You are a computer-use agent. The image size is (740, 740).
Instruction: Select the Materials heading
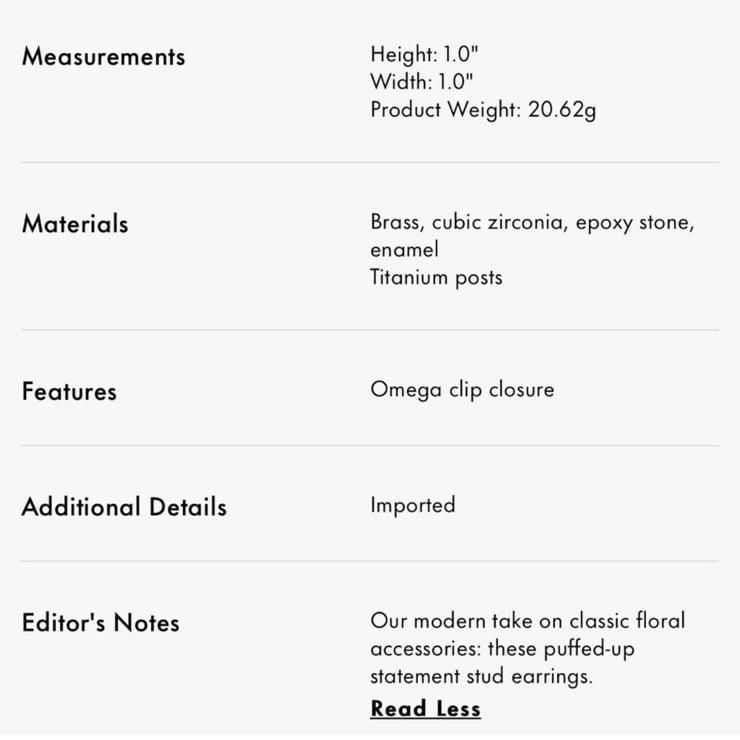[x=75, y=224]
